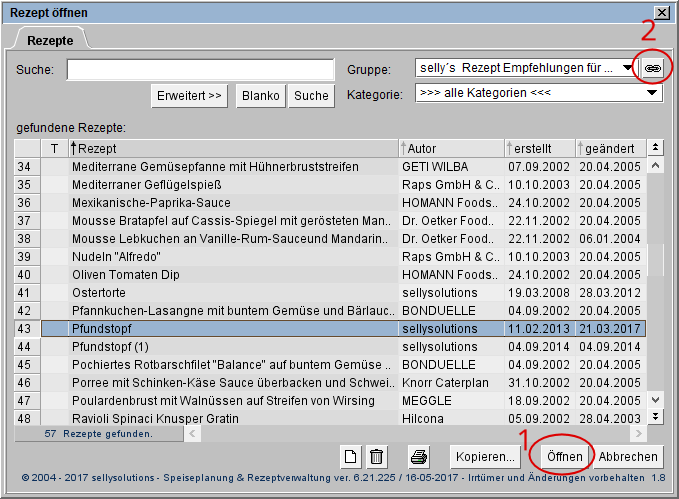
Task: Cancel the dialog with Abbrechen
Action: coord(630,457)
